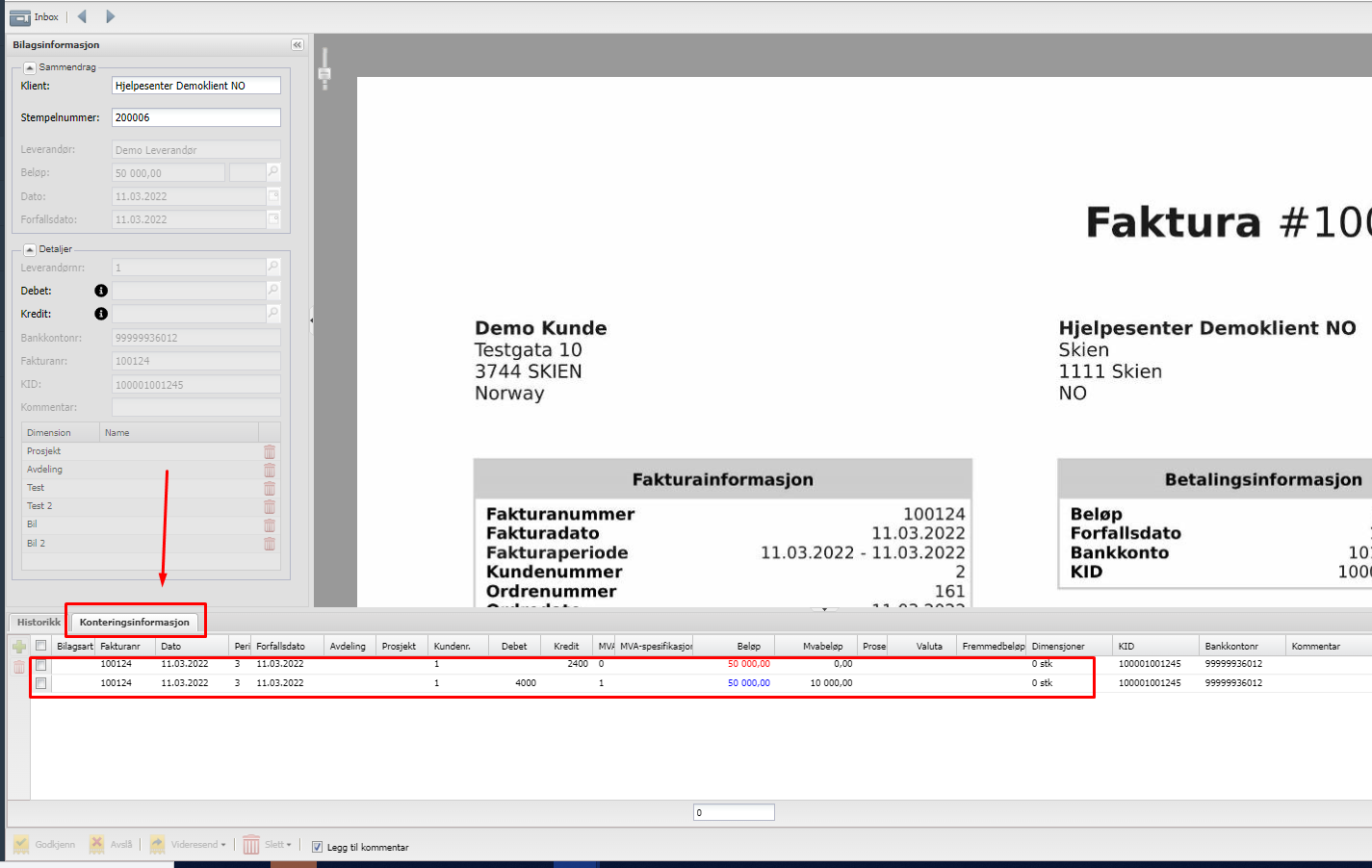This screenshot has height=868, width=1372.
Task: Adjust the document zoom slider handle
Action: [x=324, y=74]
